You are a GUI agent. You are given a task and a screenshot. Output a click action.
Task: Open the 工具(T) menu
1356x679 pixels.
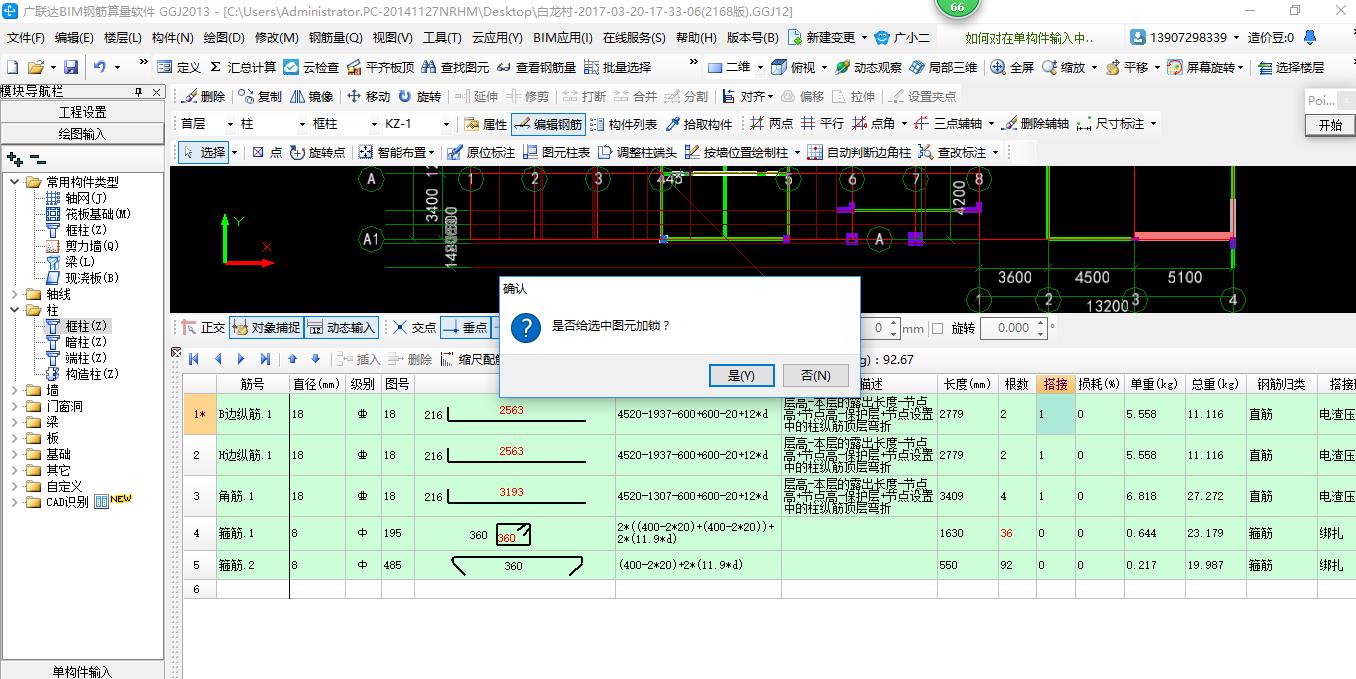pyautogui.click(x=442, y=38)
